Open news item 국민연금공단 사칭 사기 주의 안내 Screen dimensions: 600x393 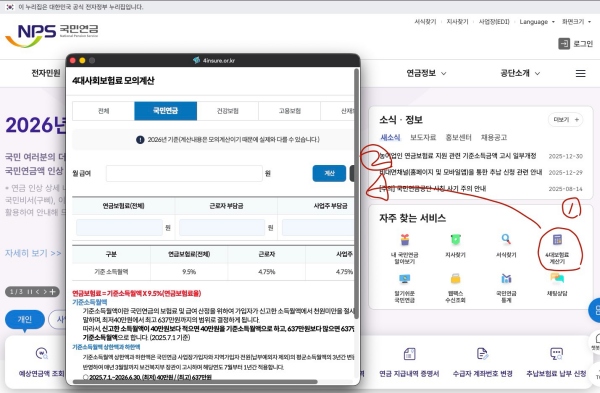[432, 188]
